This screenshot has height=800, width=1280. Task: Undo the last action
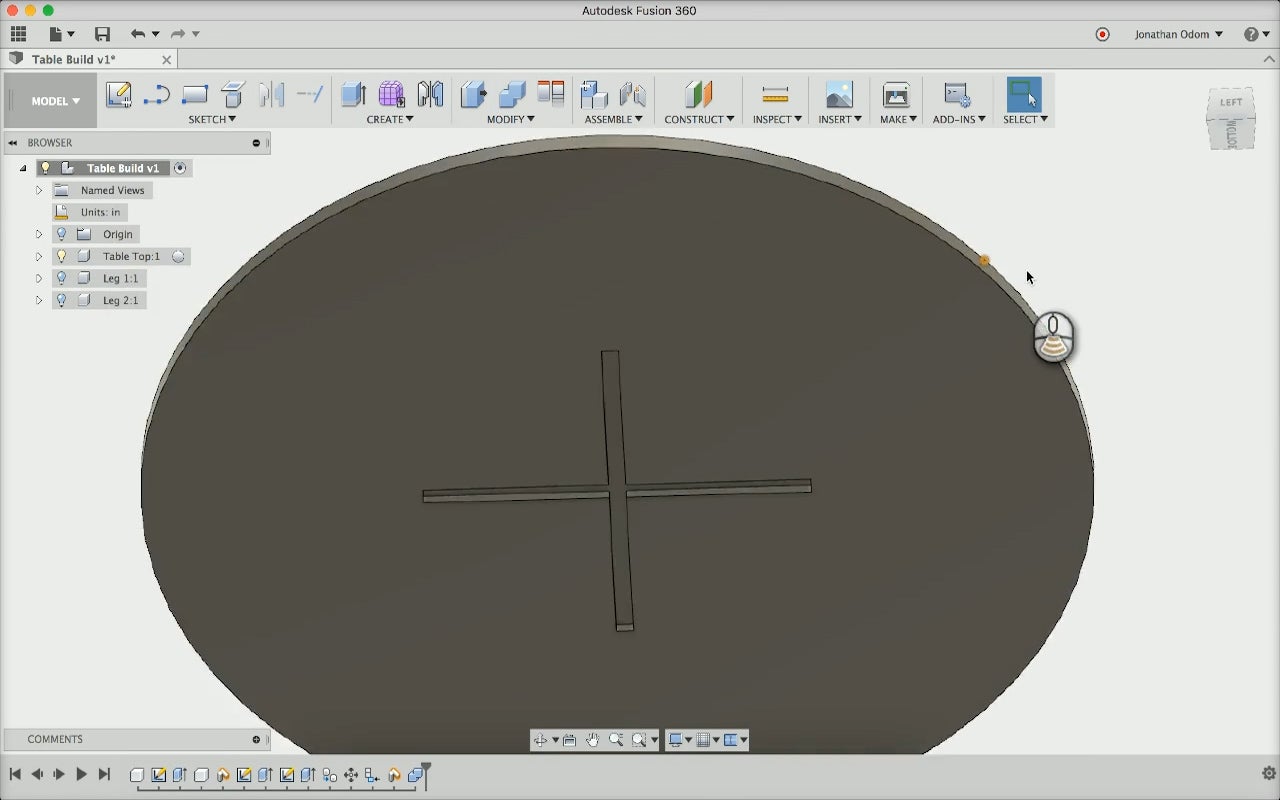point(138,34)
